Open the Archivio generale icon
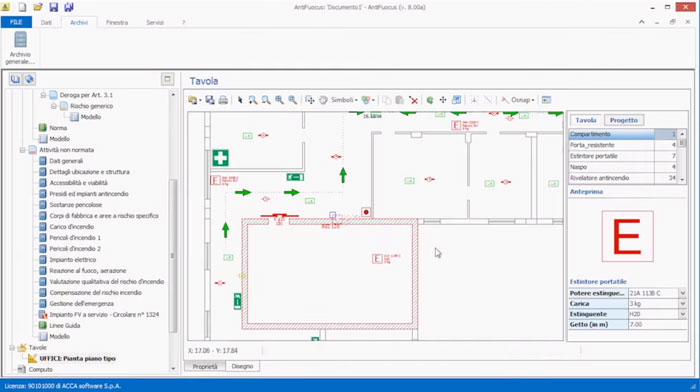 coord(20,48)
